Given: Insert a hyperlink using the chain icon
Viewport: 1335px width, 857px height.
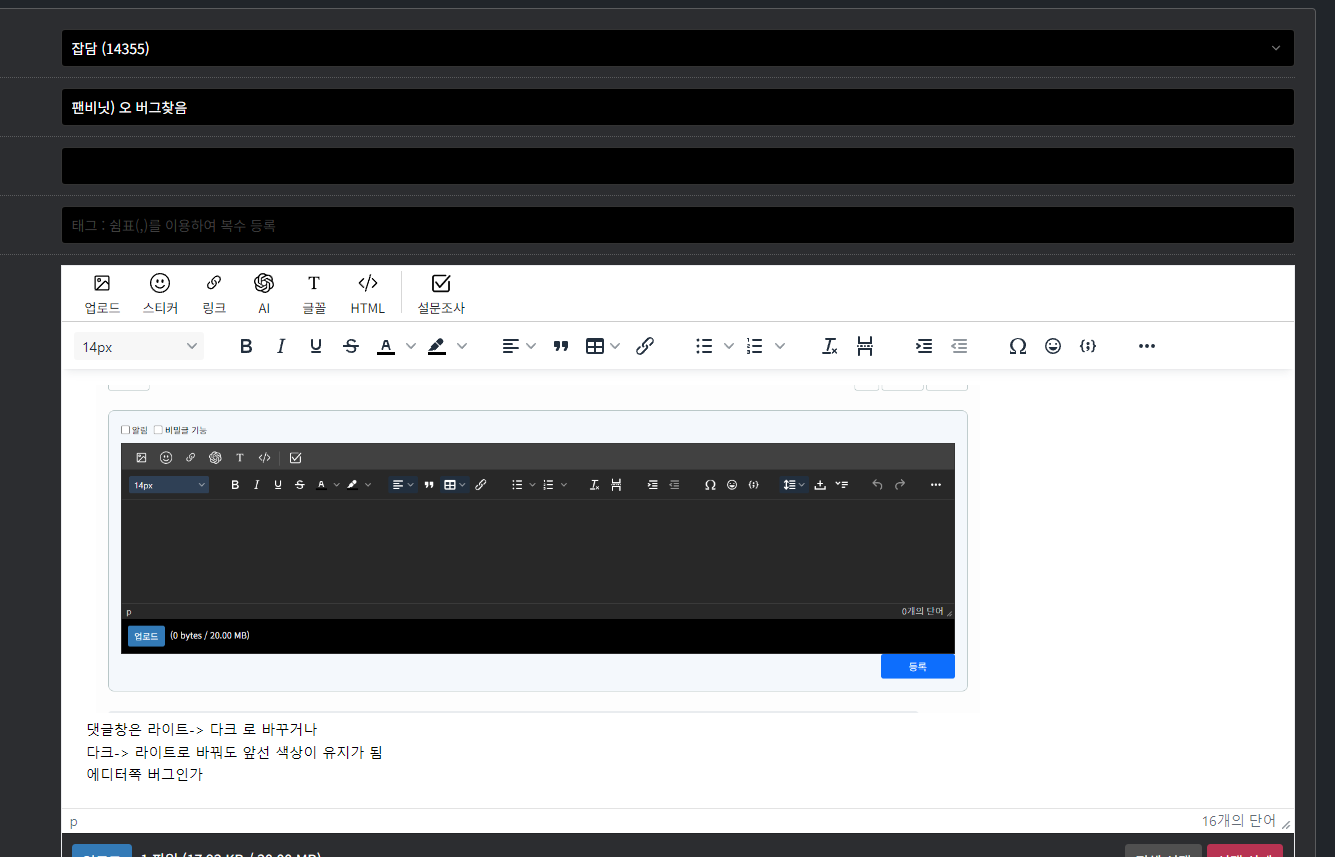Looking at the screenshot, I should point(645,346).
